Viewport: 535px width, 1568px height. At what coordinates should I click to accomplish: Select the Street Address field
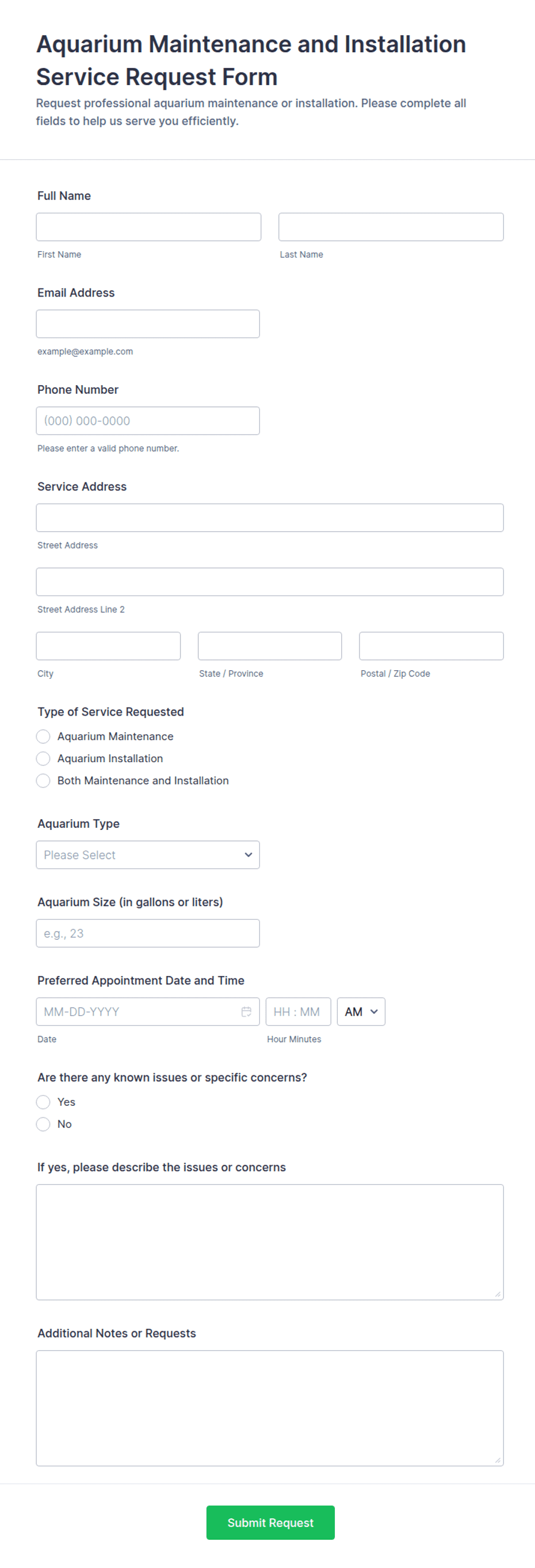coord(270,517)
